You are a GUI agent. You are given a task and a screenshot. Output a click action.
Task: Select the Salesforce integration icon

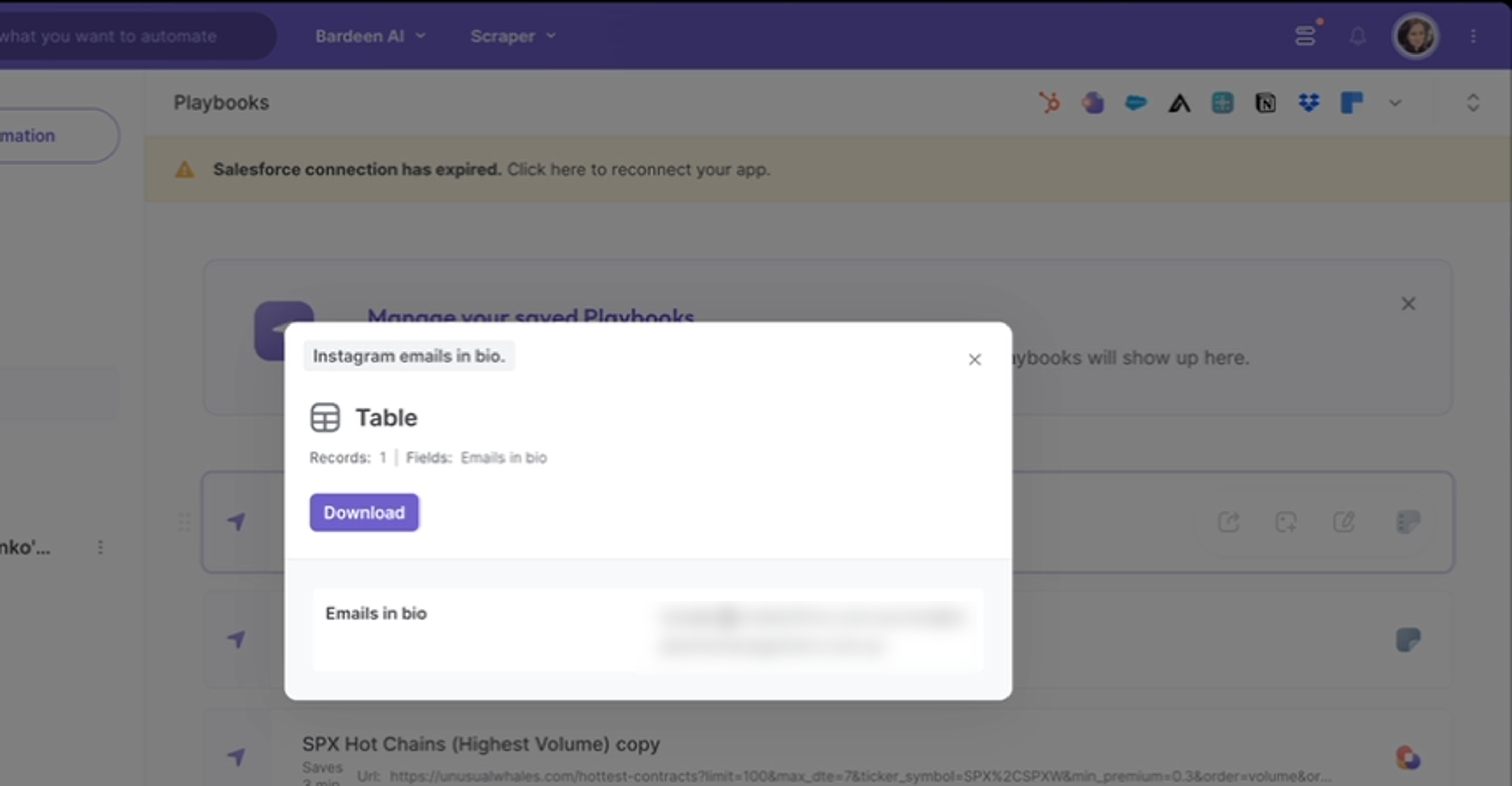tap(1135, 103)
